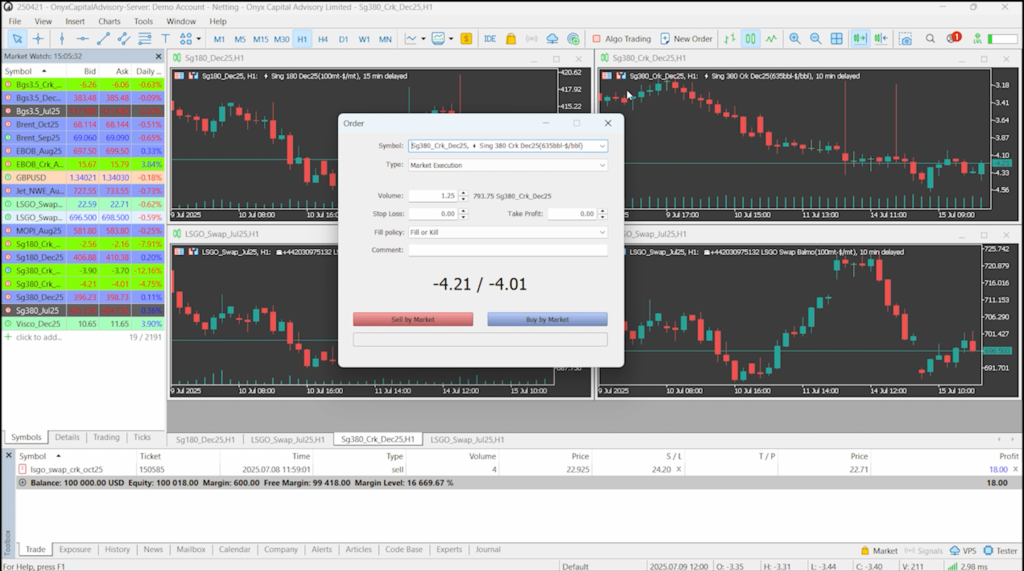Toggle Algo Trading on

(x=621, y=39)
